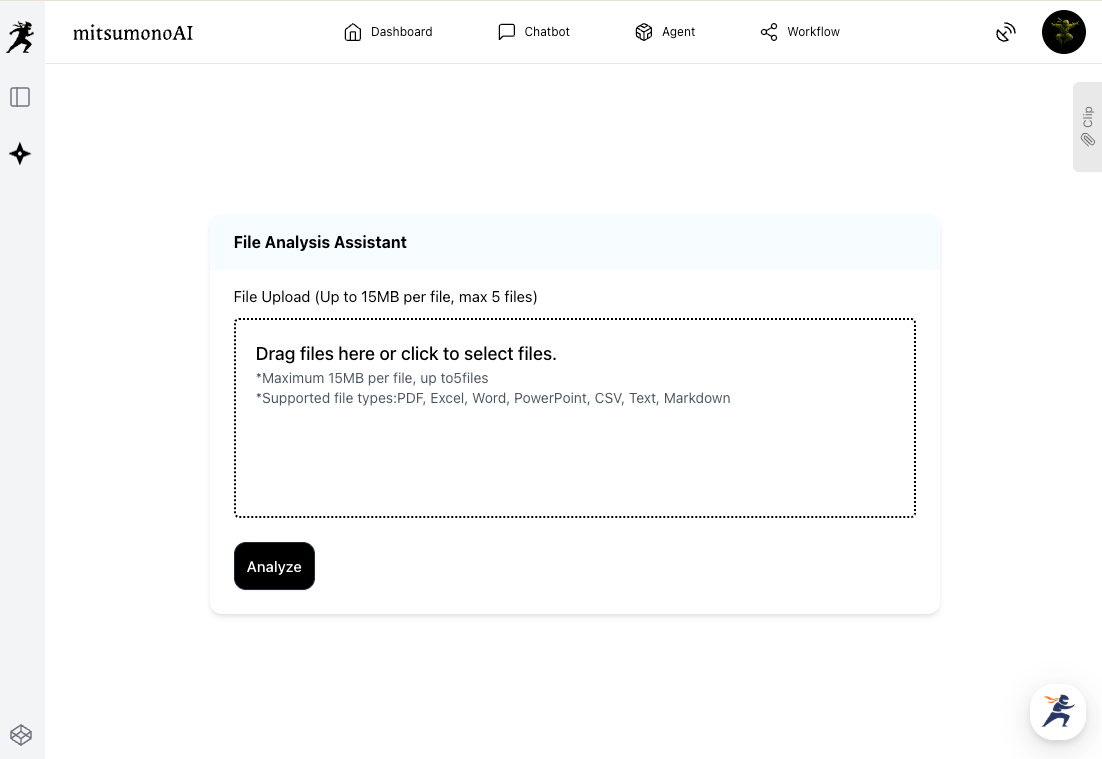Click the Chatbot speech bubble icon
The image size is (1102, 759).
507,32
